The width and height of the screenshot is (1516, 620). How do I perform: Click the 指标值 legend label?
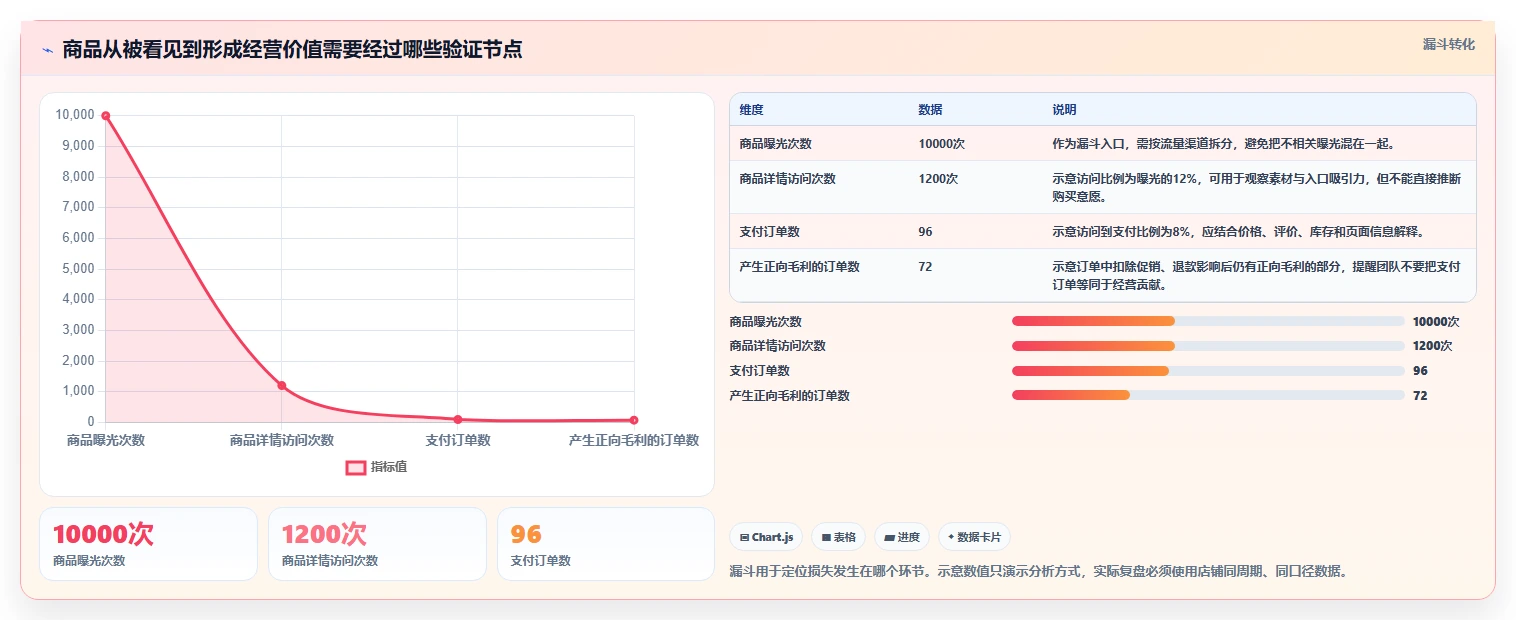[389, 467]
